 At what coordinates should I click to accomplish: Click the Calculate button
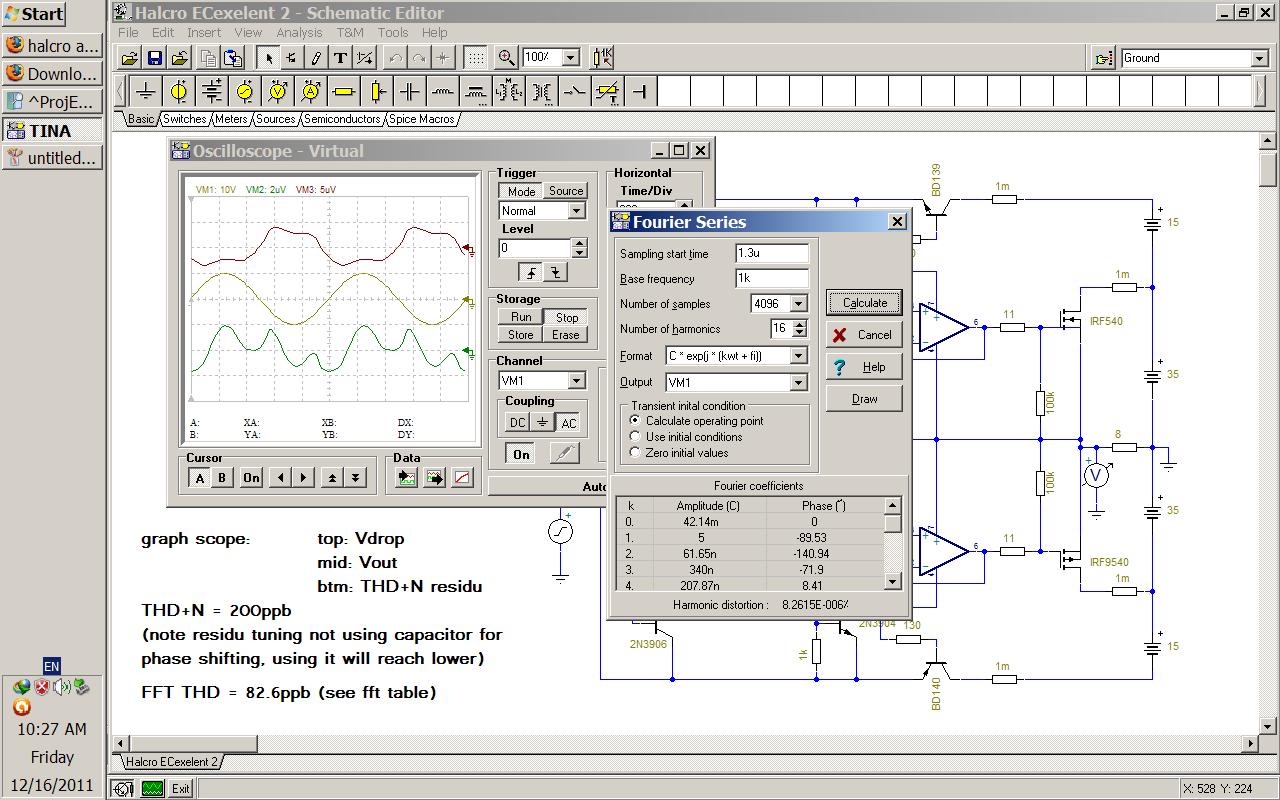865,303
